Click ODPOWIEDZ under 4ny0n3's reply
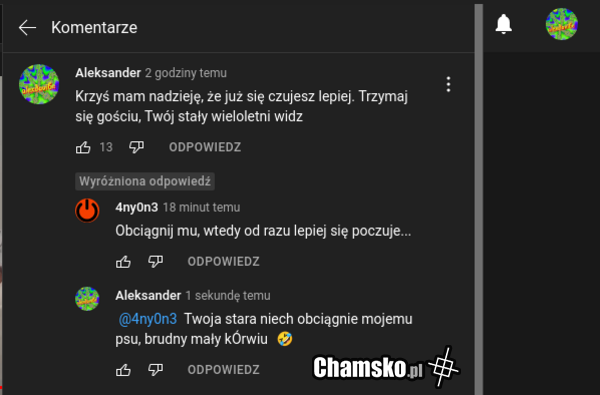The width and height of the screenshot is (600, 395). (223, 262)
